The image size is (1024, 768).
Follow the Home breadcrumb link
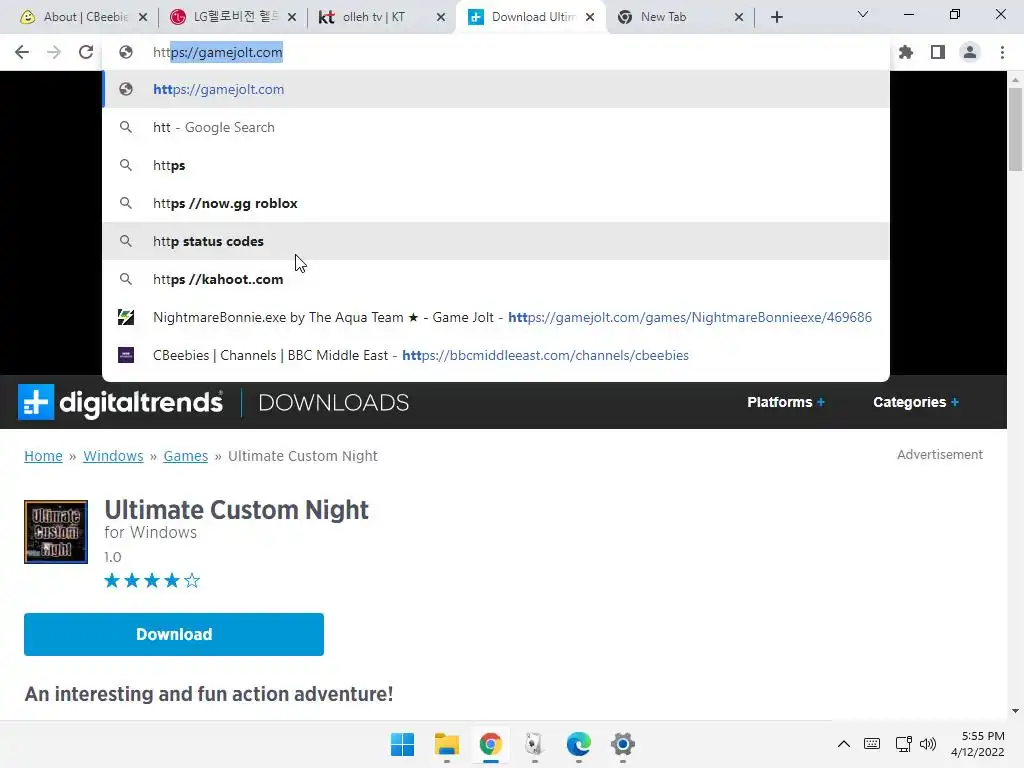[43, 456]
